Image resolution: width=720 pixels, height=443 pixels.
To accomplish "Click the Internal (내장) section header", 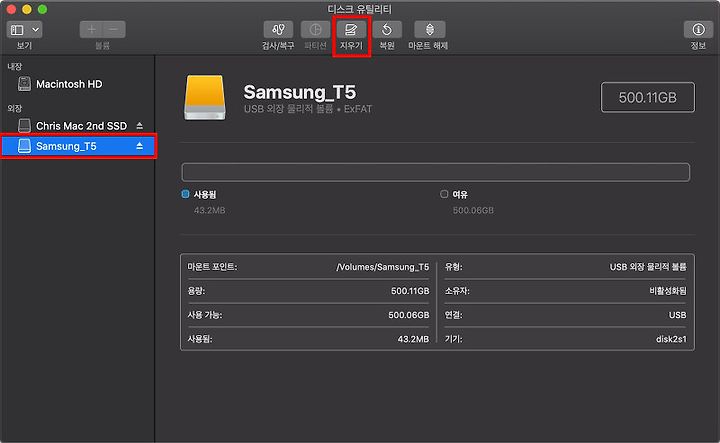I will point(15,67).
